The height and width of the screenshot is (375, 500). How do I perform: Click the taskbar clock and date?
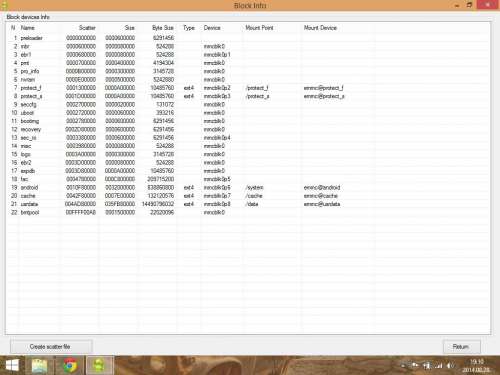[x=476, y=366]
